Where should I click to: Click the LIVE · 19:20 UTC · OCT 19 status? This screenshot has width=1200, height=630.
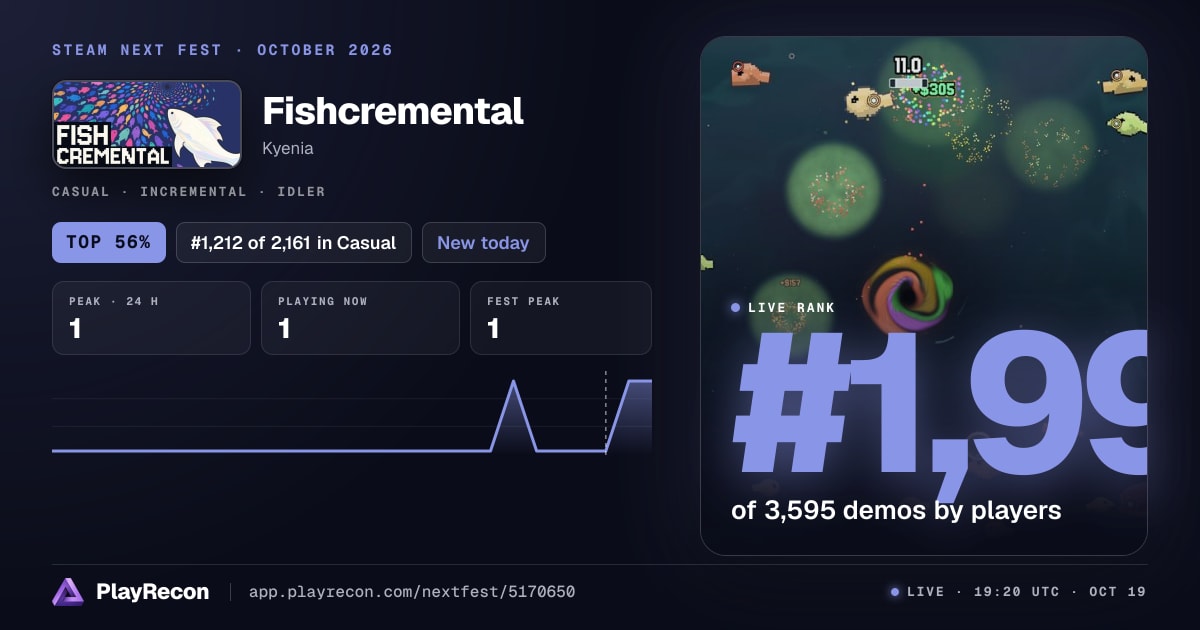[1019, 592]
